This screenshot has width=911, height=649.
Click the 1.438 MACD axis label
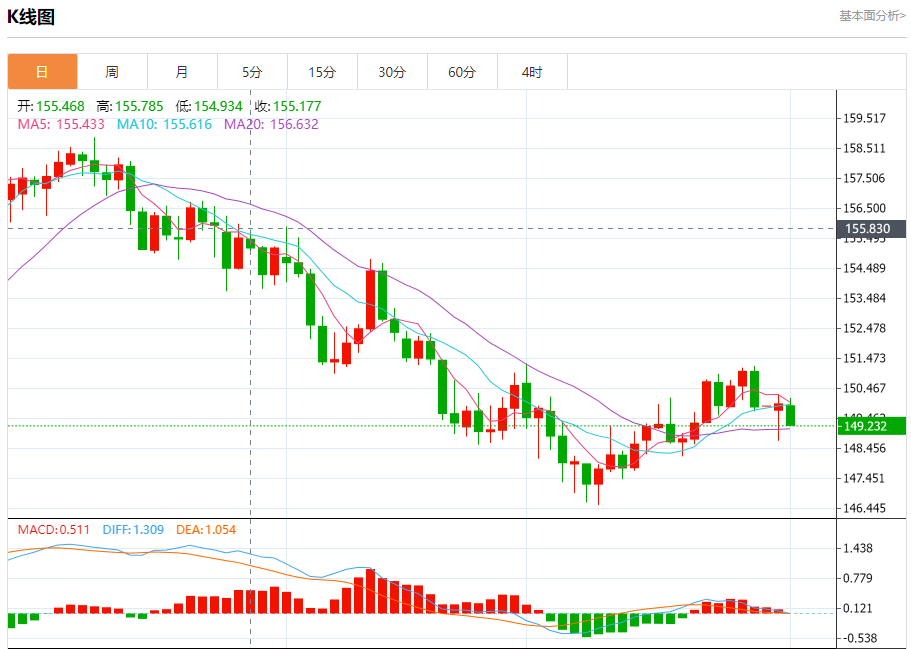858,548
